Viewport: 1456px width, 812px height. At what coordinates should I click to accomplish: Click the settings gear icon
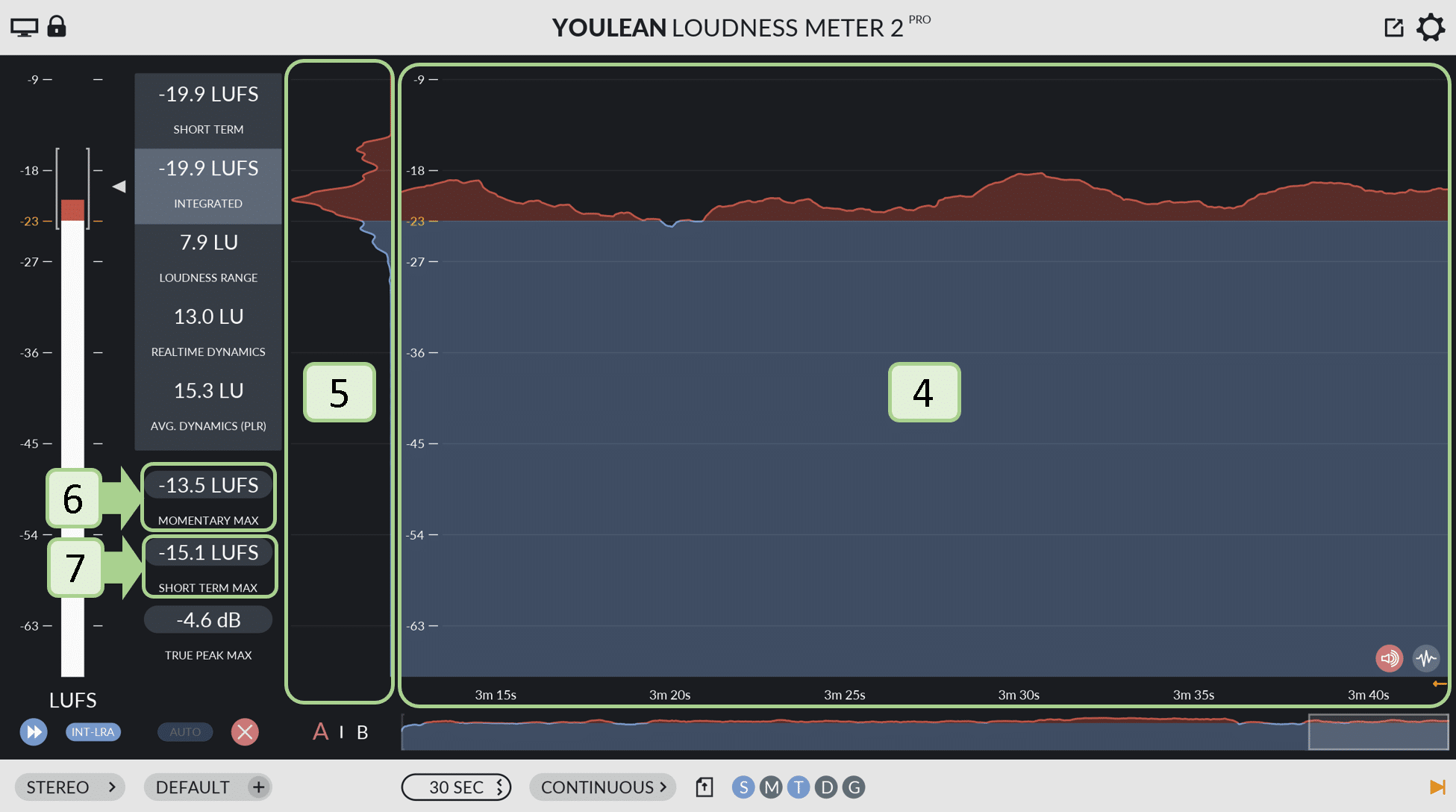point(1432,27)
